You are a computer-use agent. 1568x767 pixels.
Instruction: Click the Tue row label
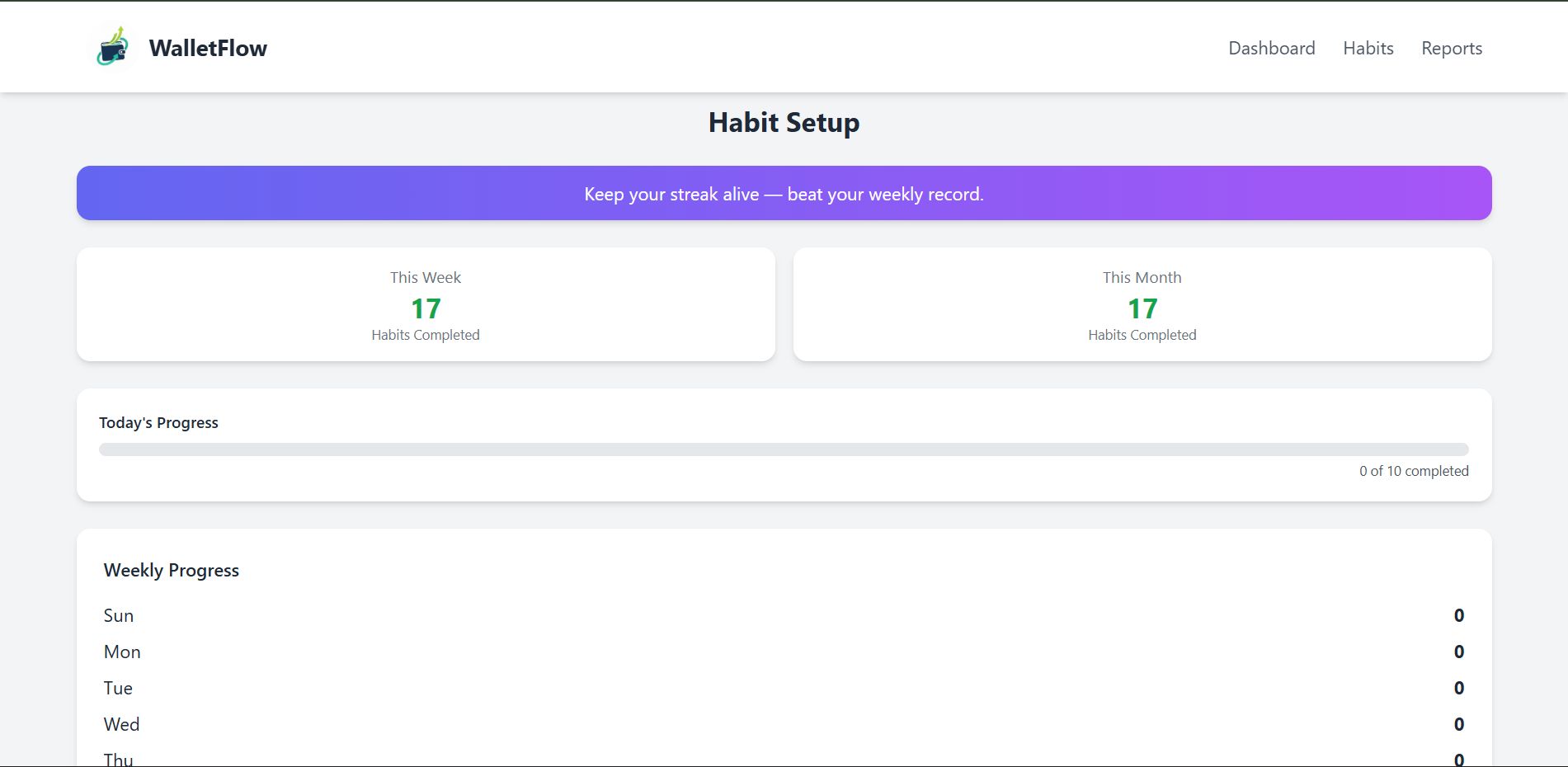pyautogui.click(x=118, y=688)
